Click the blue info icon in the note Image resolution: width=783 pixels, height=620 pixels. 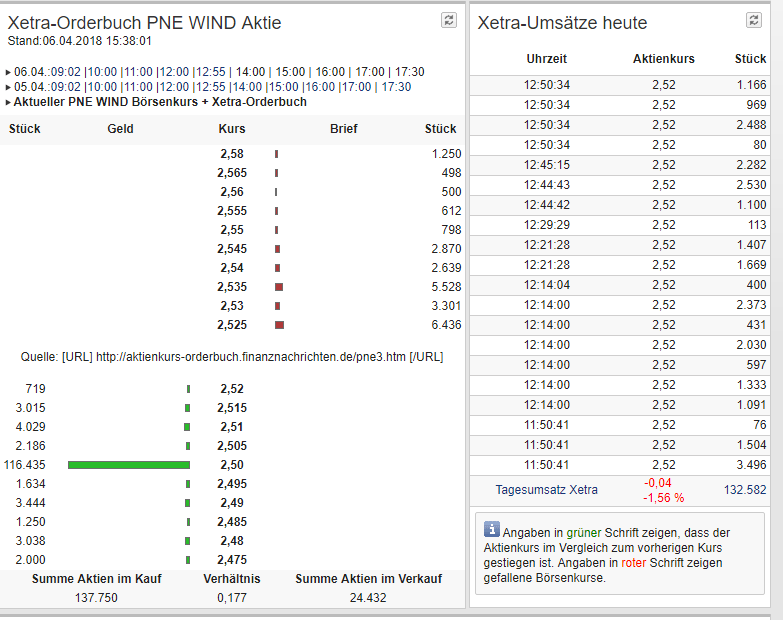pos(491,529)
